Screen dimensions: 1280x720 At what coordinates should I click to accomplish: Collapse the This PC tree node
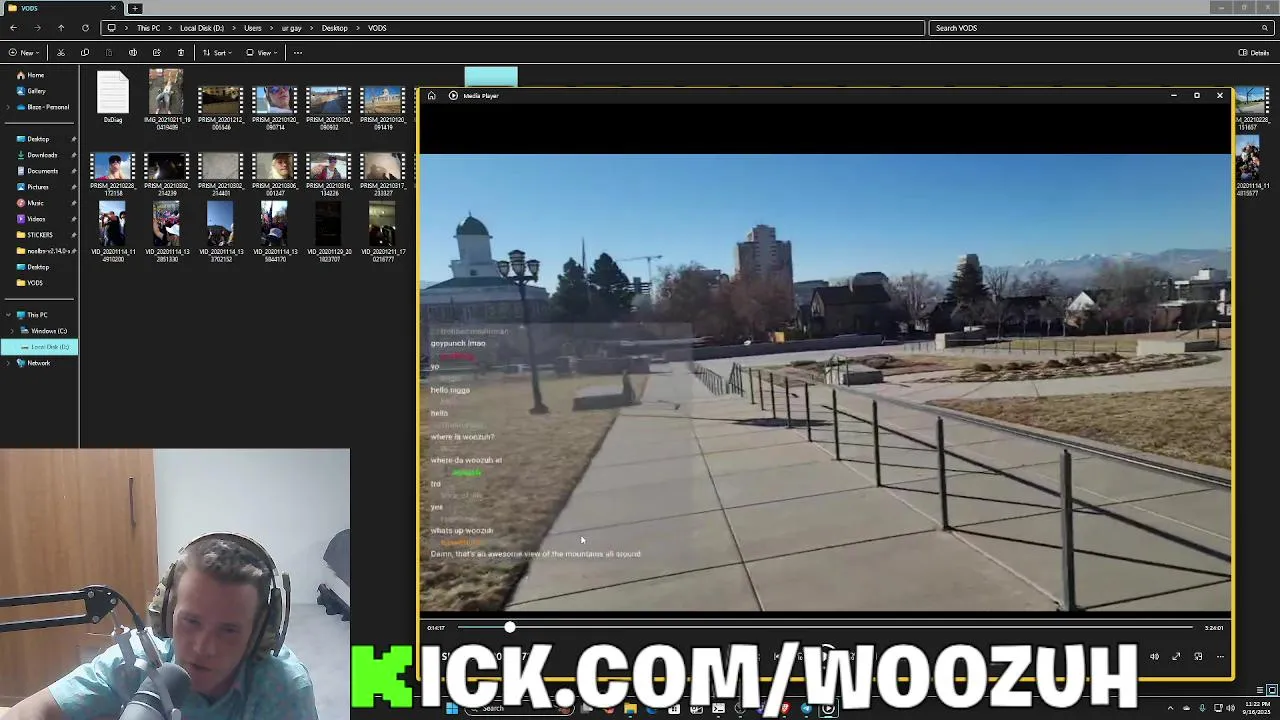pos(8,315)
